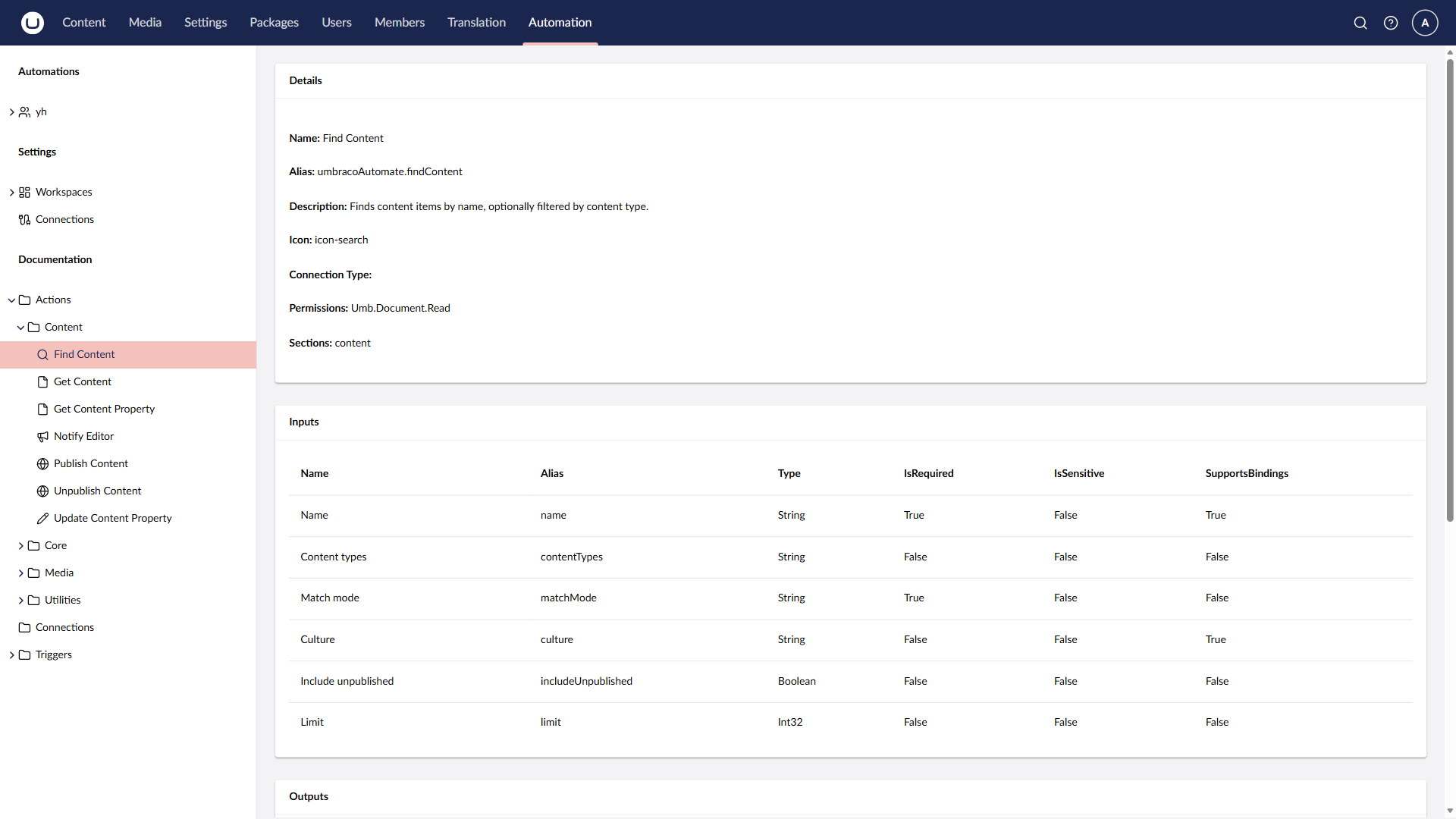Open the user avatar menu
The height and width of the screenshot is (819, 1456).
1425,23
